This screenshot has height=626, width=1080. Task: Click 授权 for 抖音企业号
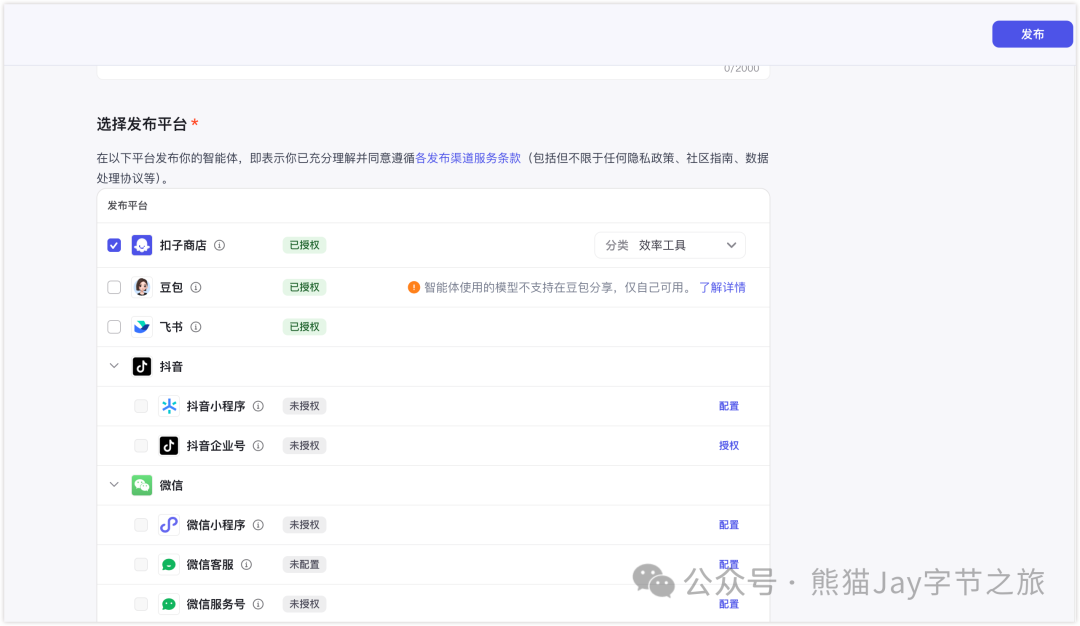click(729, 446)
